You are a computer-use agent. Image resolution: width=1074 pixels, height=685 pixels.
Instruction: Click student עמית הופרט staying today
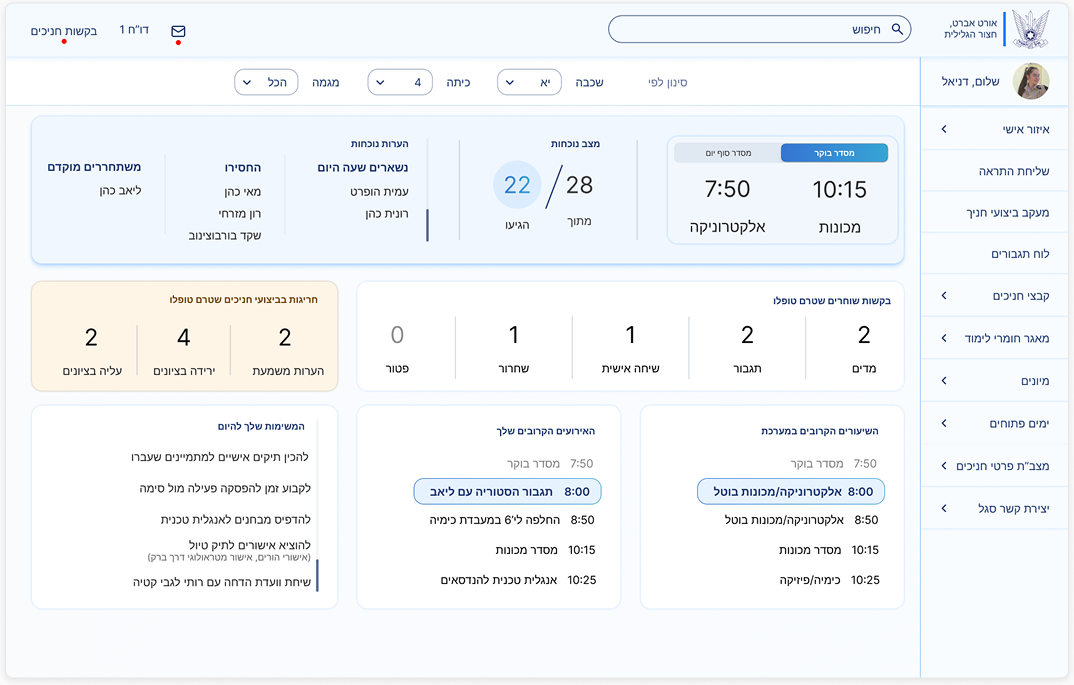click(379, 192)
